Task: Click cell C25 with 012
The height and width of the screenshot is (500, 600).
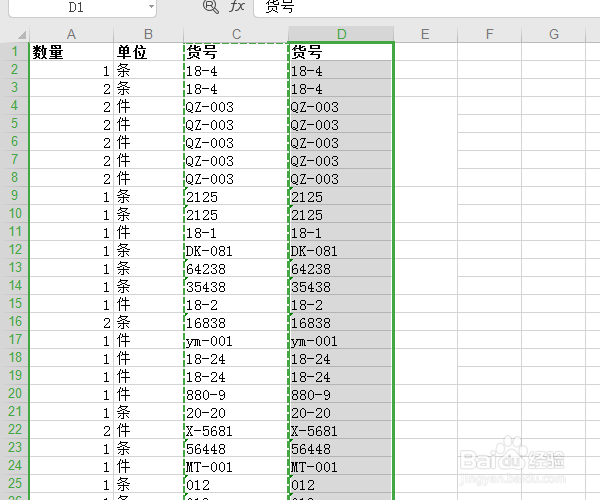Action: tap(236, 484)
